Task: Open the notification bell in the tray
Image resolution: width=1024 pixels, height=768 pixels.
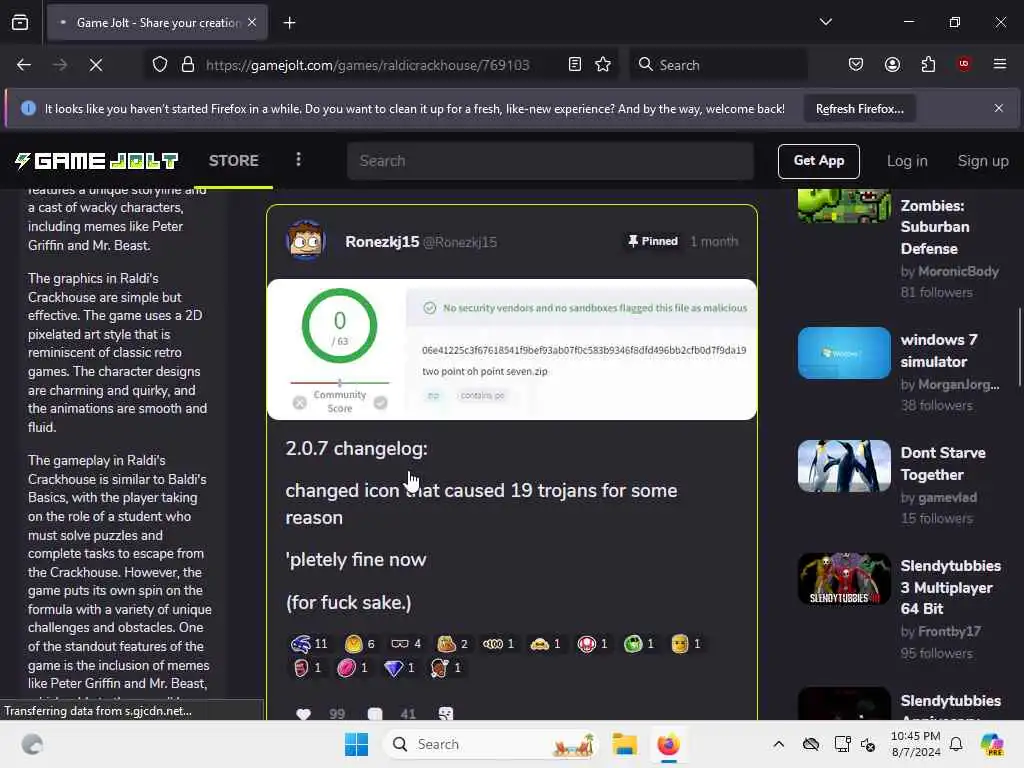Action: click(x=955, y=744)
